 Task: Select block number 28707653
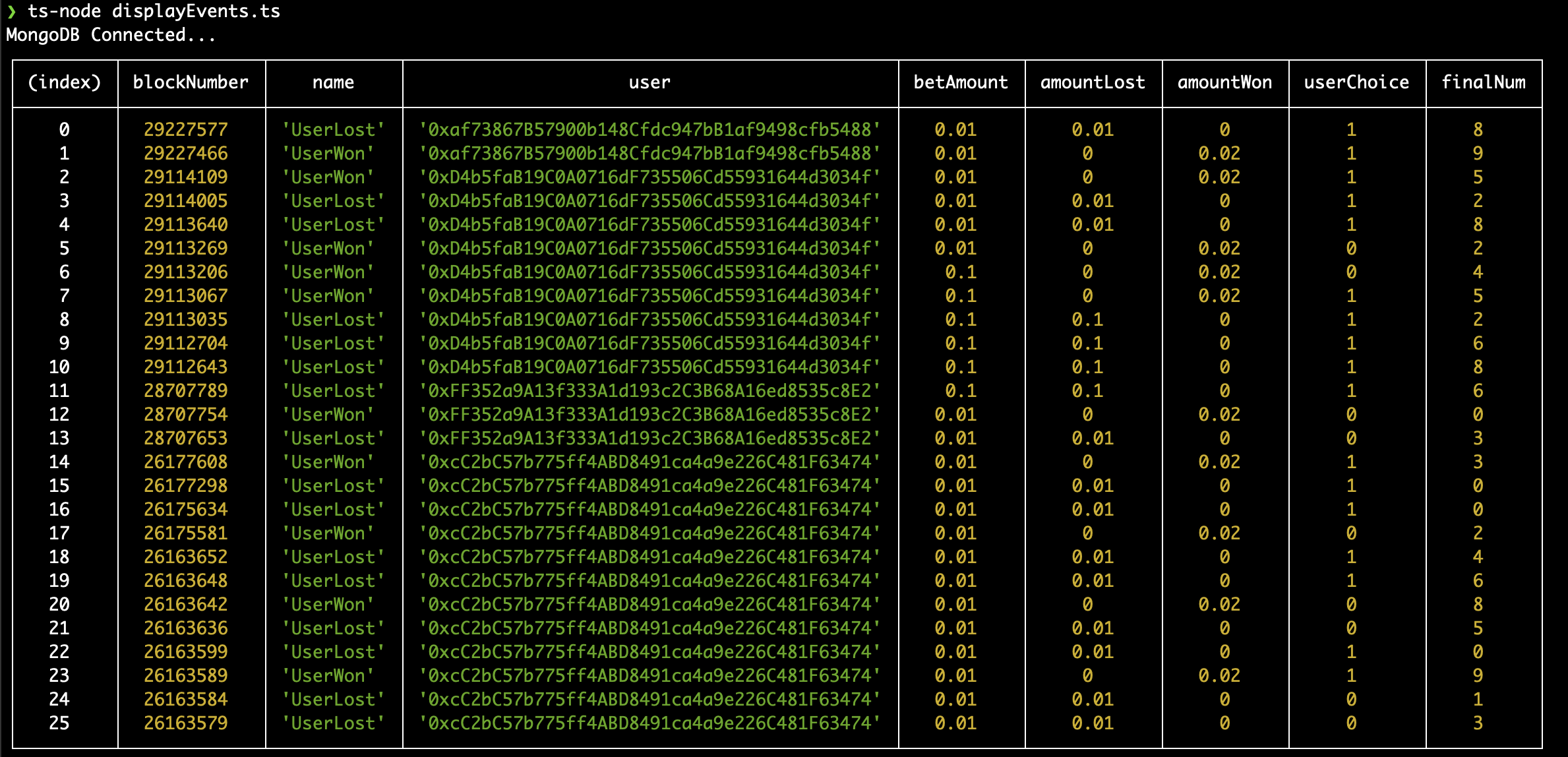[x=186, y=439]
